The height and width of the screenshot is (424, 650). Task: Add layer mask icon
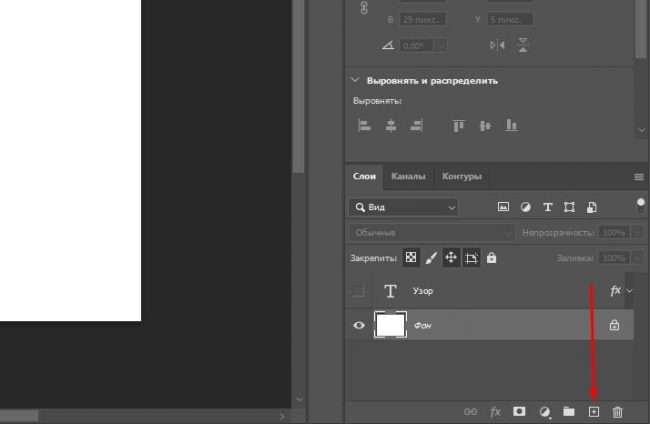coord(519,411)
